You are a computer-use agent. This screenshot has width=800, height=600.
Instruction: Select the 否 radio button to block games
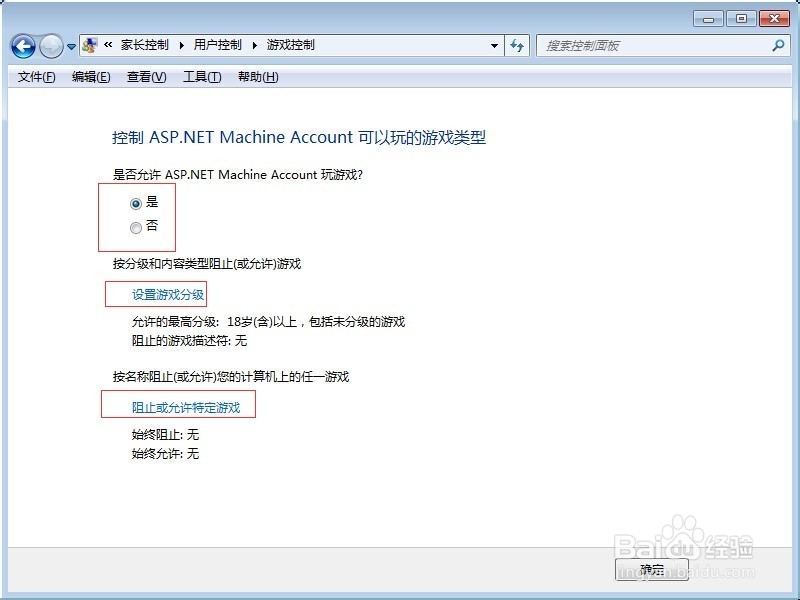135,226
